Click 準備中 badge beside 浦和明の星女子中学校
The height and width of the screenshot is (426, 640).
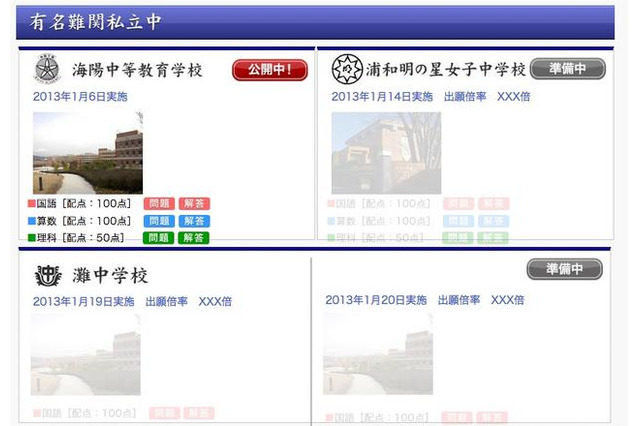[567, 69]
